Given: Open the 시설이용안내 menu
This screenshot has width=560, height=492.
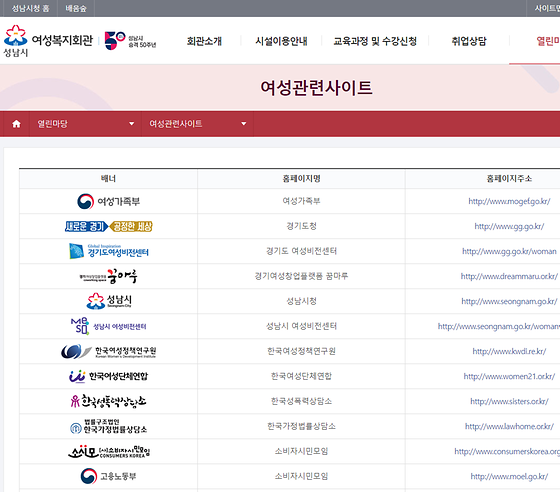Looking at the screenshot, I should click(x=281, y=41).
